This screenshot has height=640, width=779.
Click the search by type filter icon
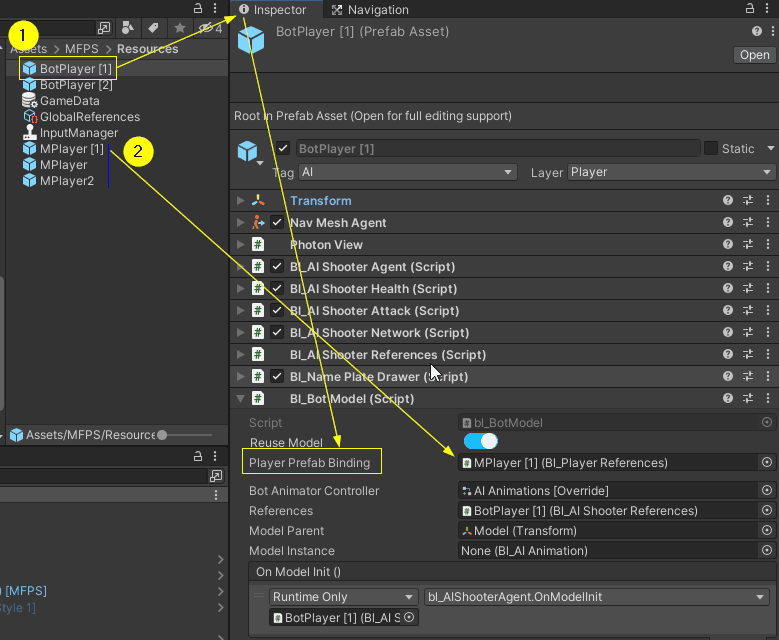[x=129, y=28]
